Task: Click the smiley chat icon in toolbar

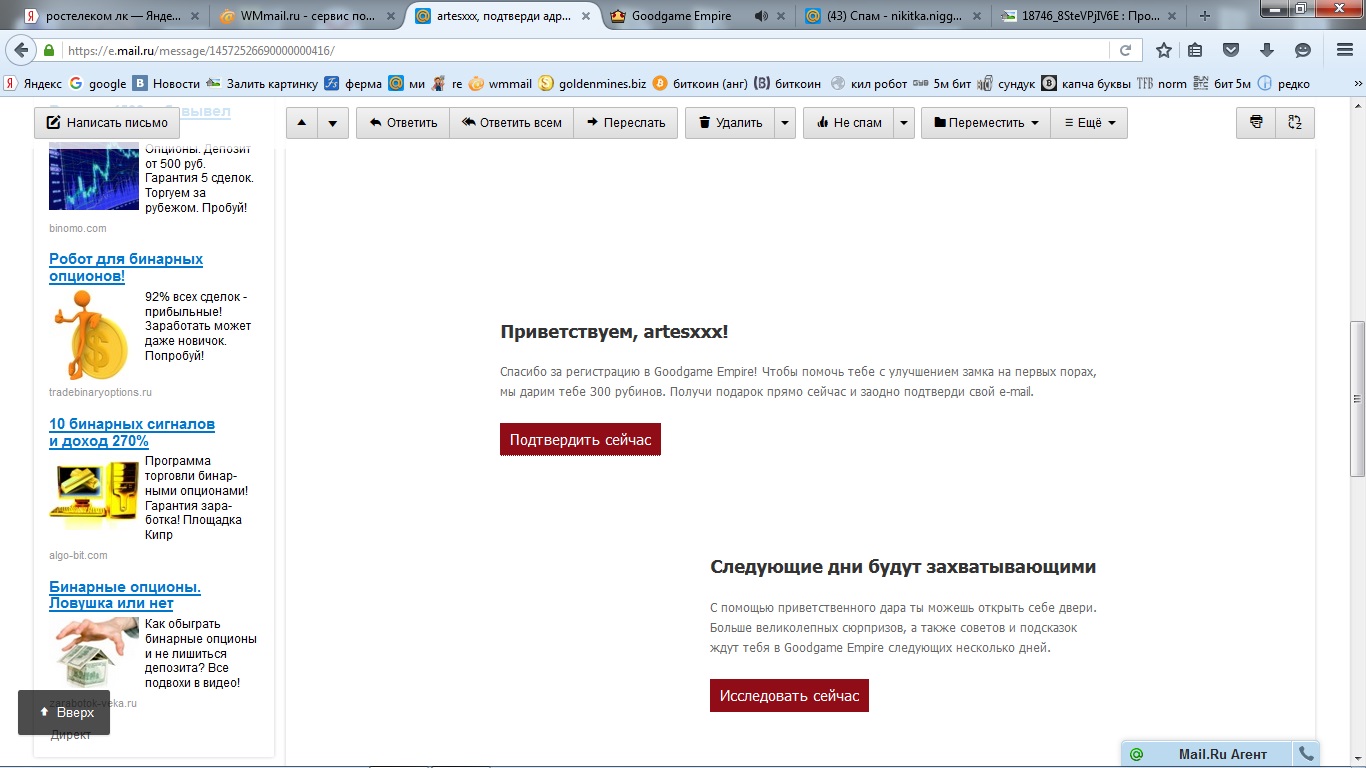Action: [x=1303, y=50]
